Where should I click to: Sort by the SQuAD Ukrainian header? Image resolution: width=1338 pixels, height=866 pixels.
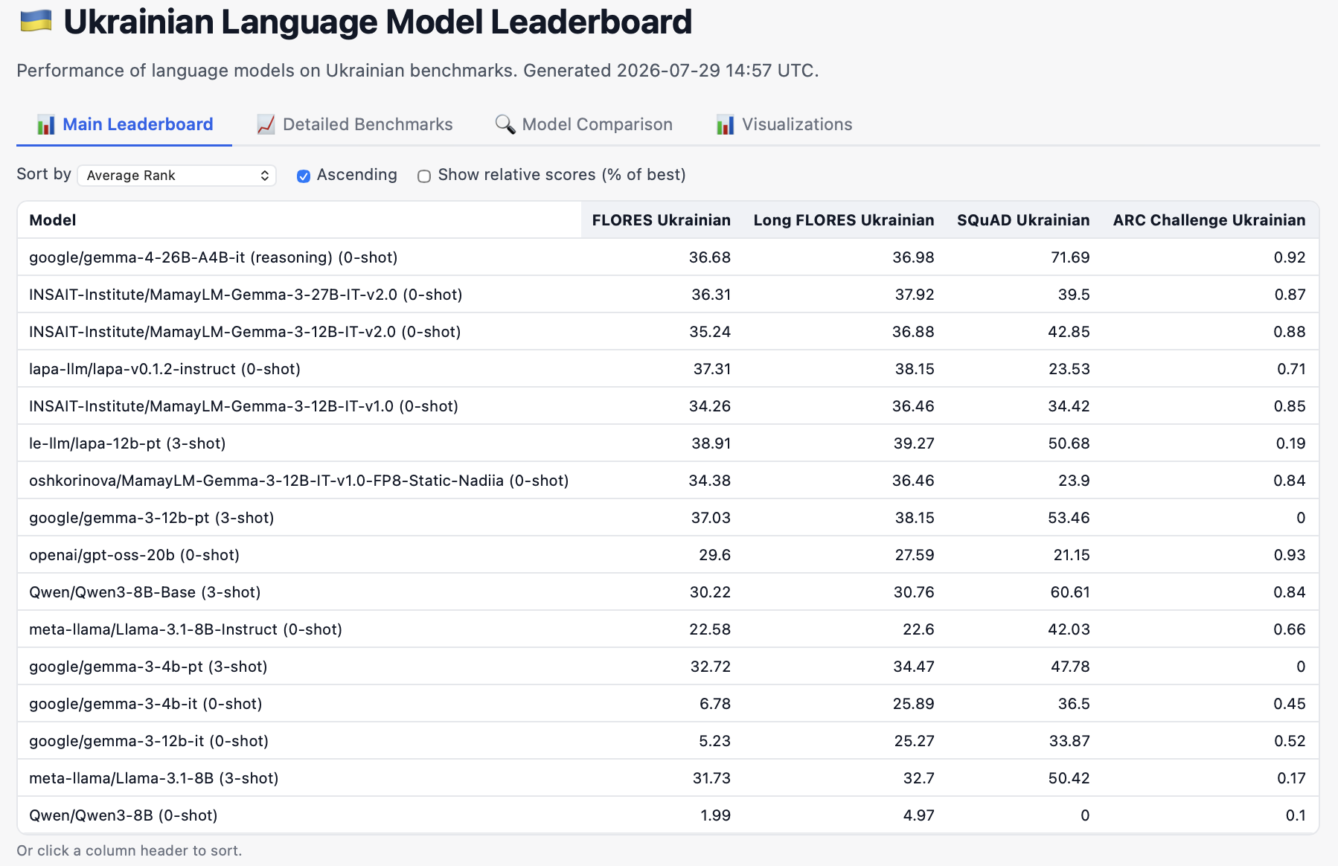tap(1023, 220)
